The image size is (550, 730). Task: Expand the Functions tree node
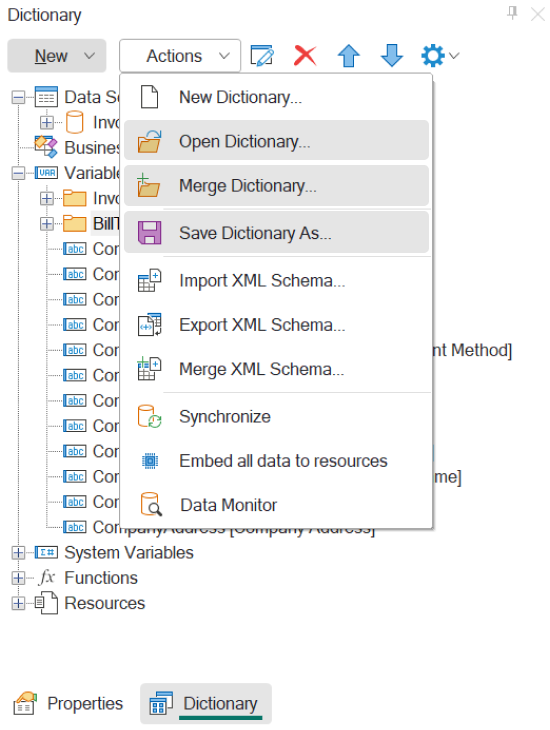click(18, 578)
